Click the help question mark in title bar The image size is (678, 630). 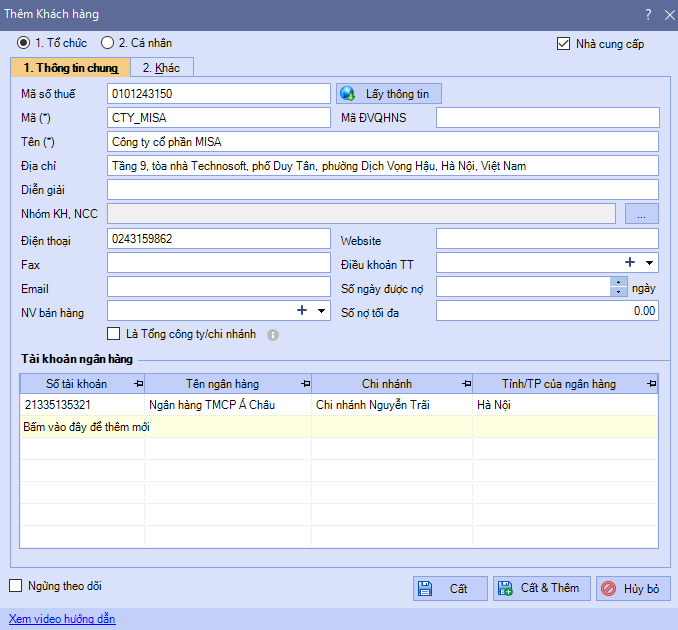click(646, 14)
